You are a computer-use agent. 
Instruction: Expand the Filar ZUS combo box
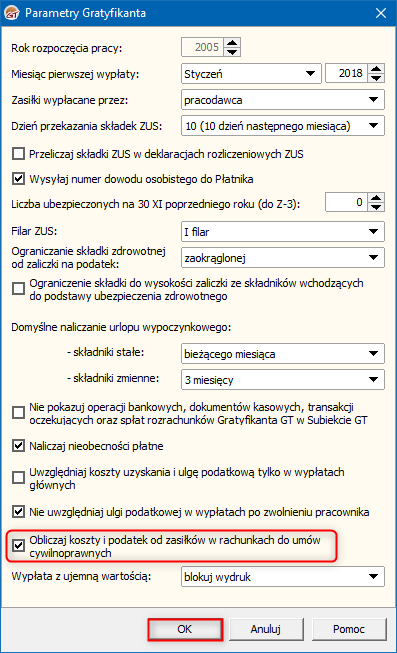pos(283,232)
